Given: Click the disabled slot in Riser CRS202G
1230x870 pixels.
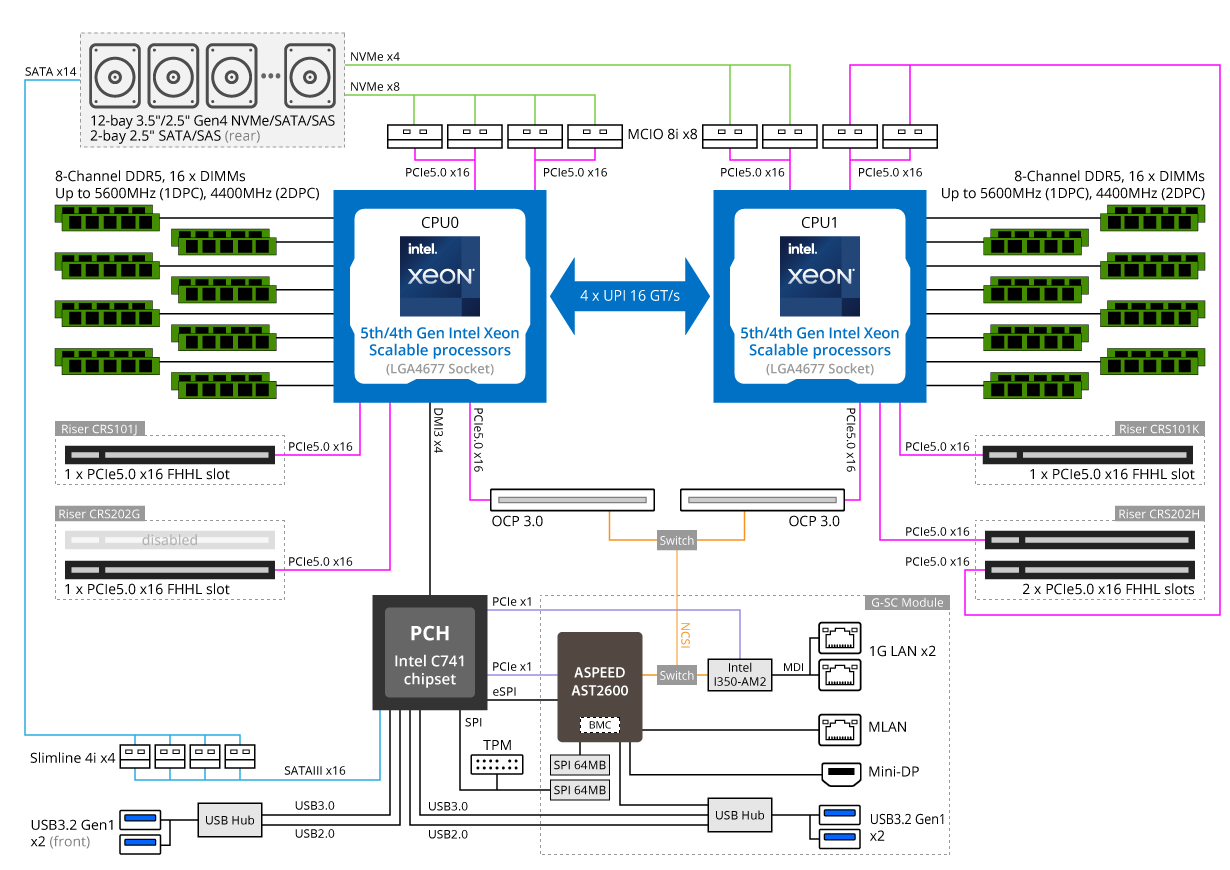Looking at the screenshot, I should (x=170, y=540).
